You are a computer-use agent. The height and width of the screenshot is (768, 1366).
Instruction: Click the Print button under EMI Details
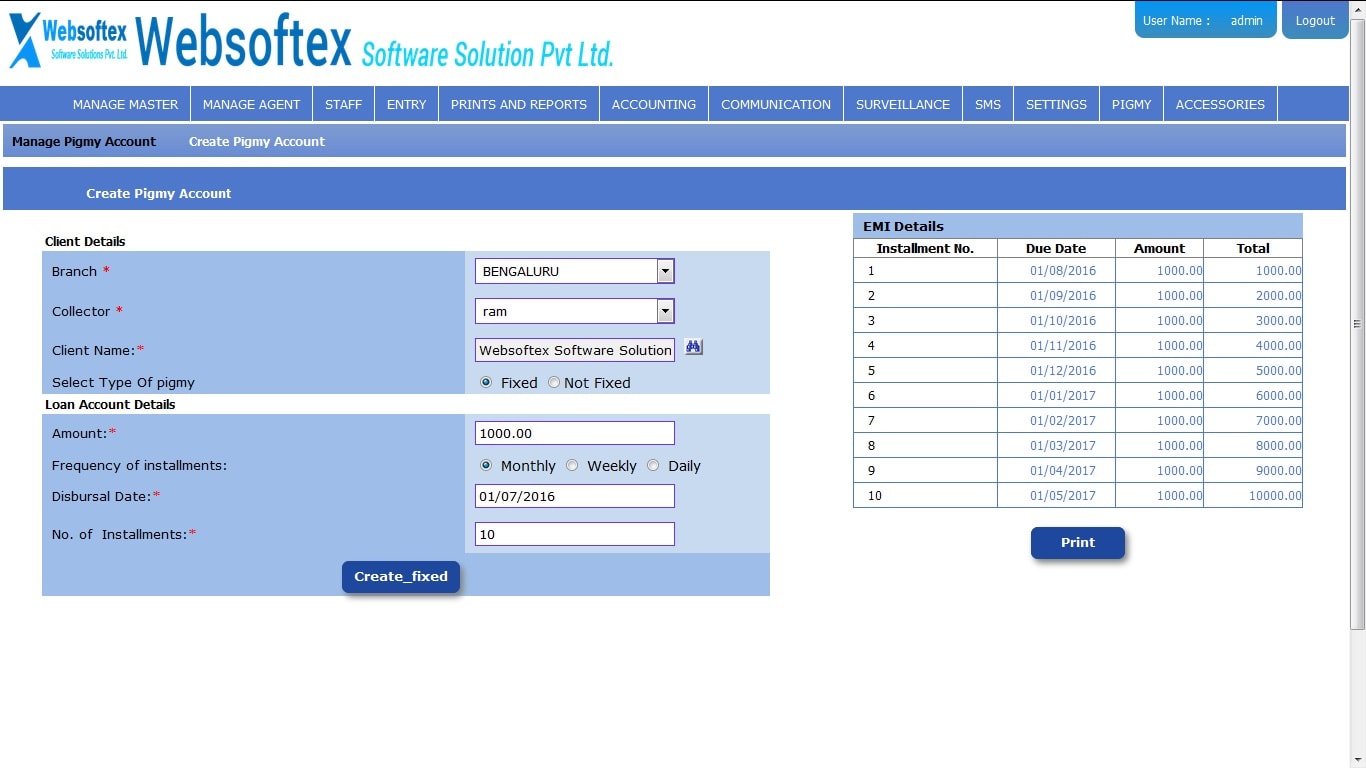[1078, 542]
